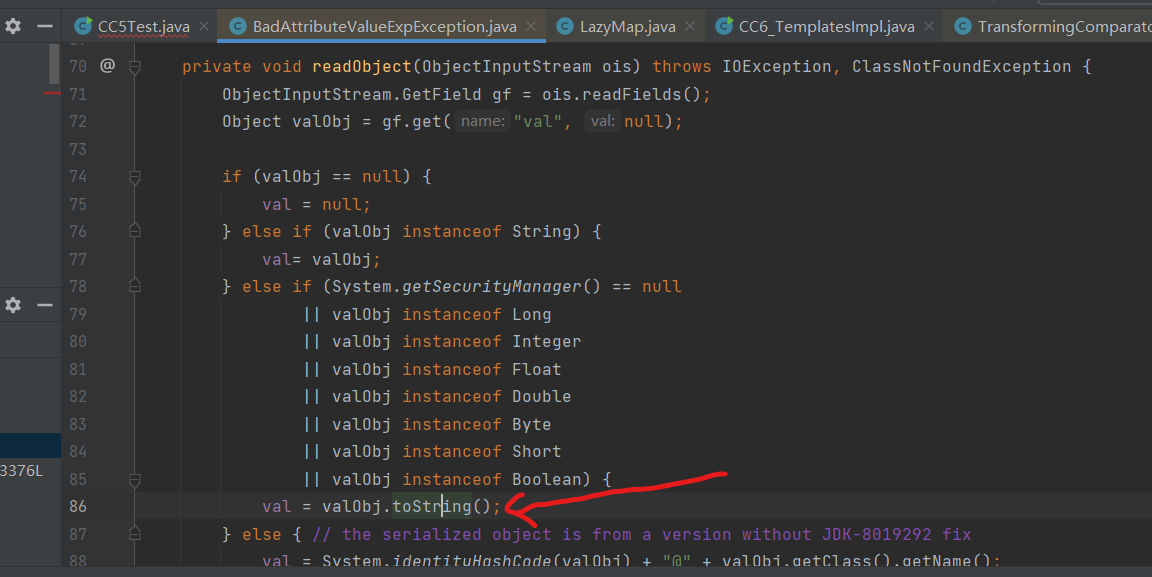Open the CC6_TemplatesImpl.java tab
Viewport: 1152px width, 577px height.
826,27
